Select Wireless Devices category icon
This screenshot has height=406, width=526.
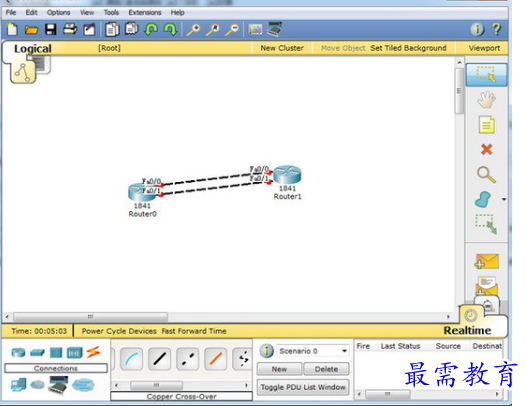coord(74,352)
